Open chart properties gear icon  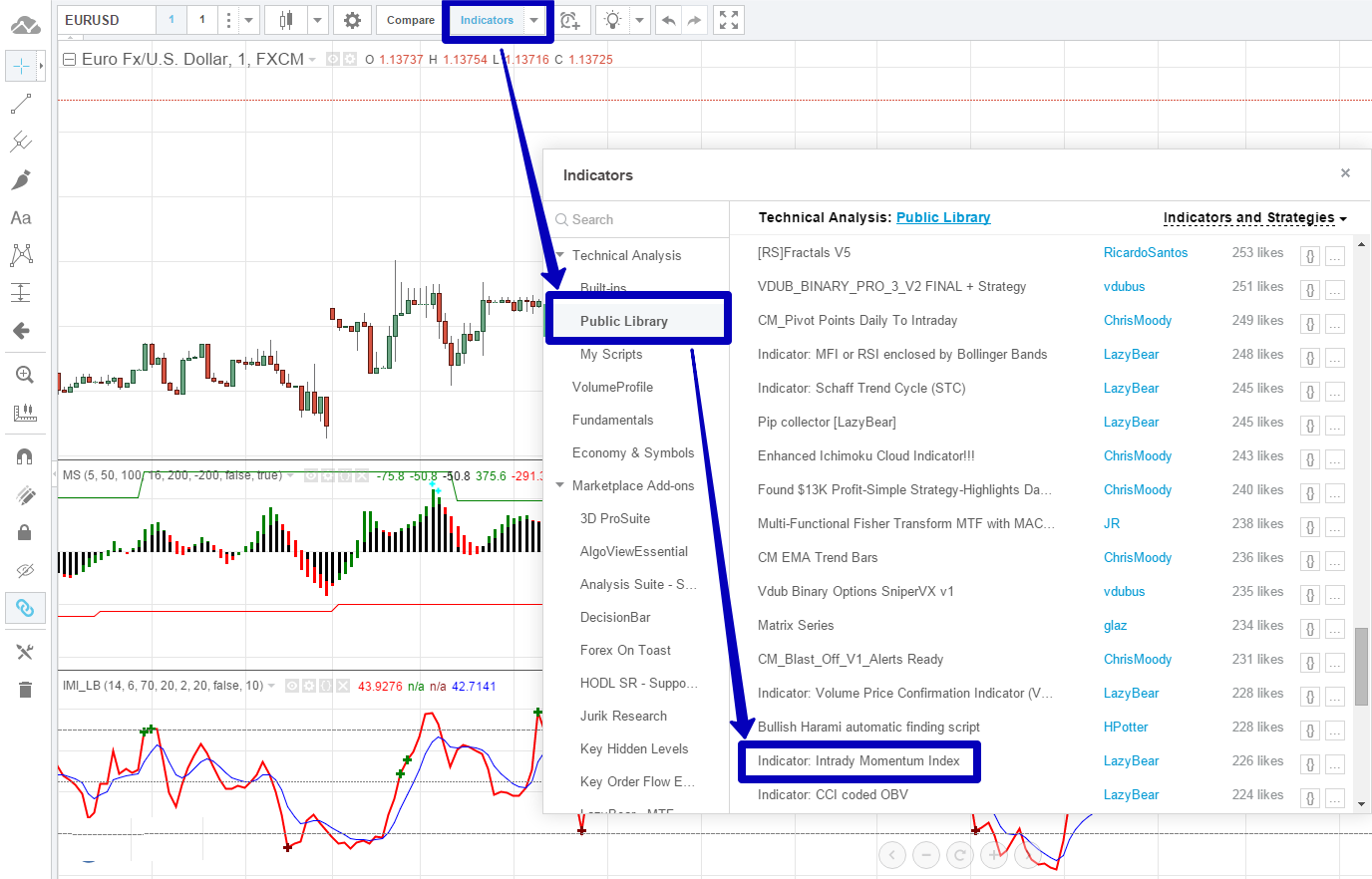click(352, 20)
